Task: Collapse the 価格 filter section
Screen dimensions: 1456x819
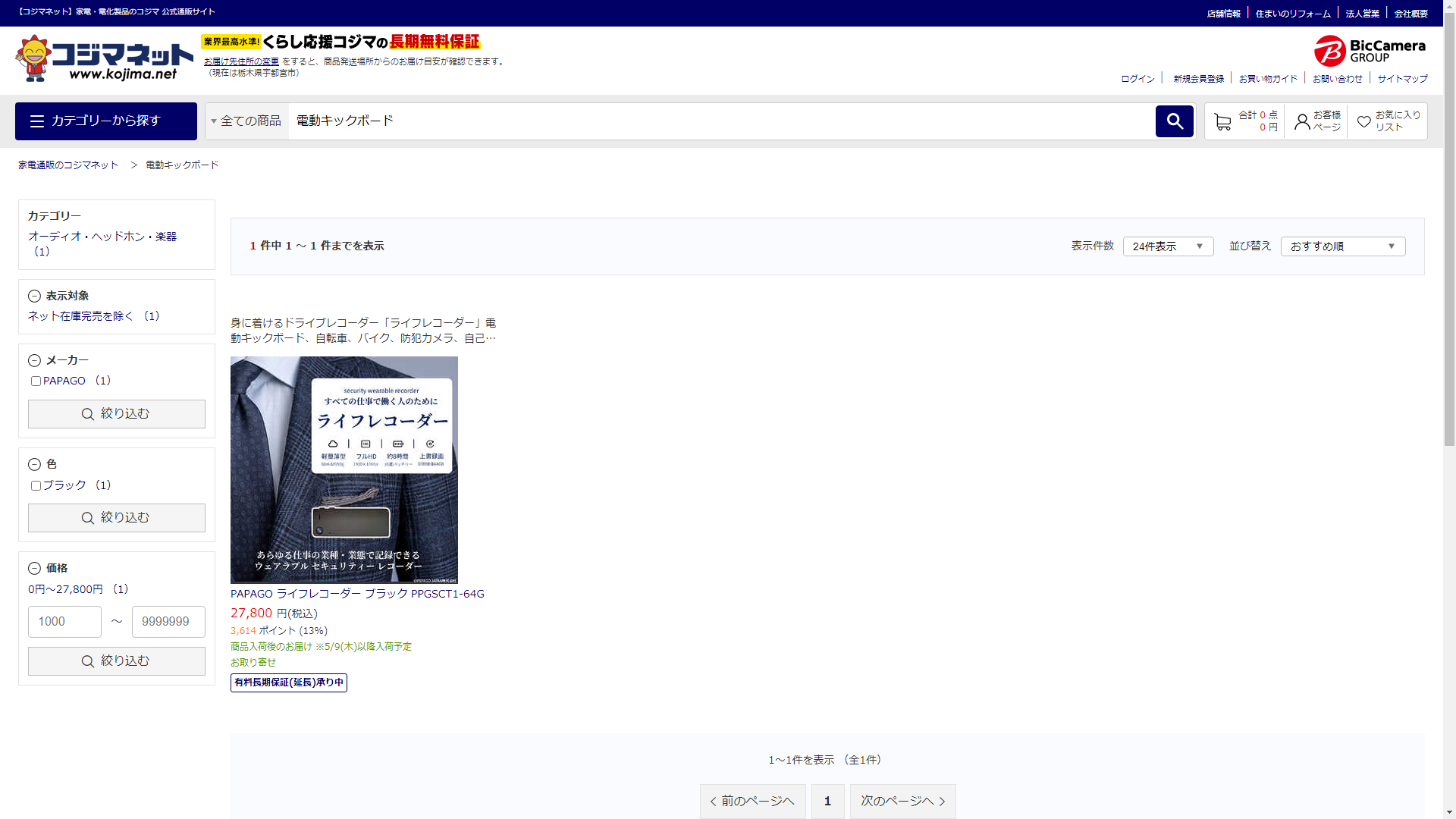Action: click(x=34, y=569)
